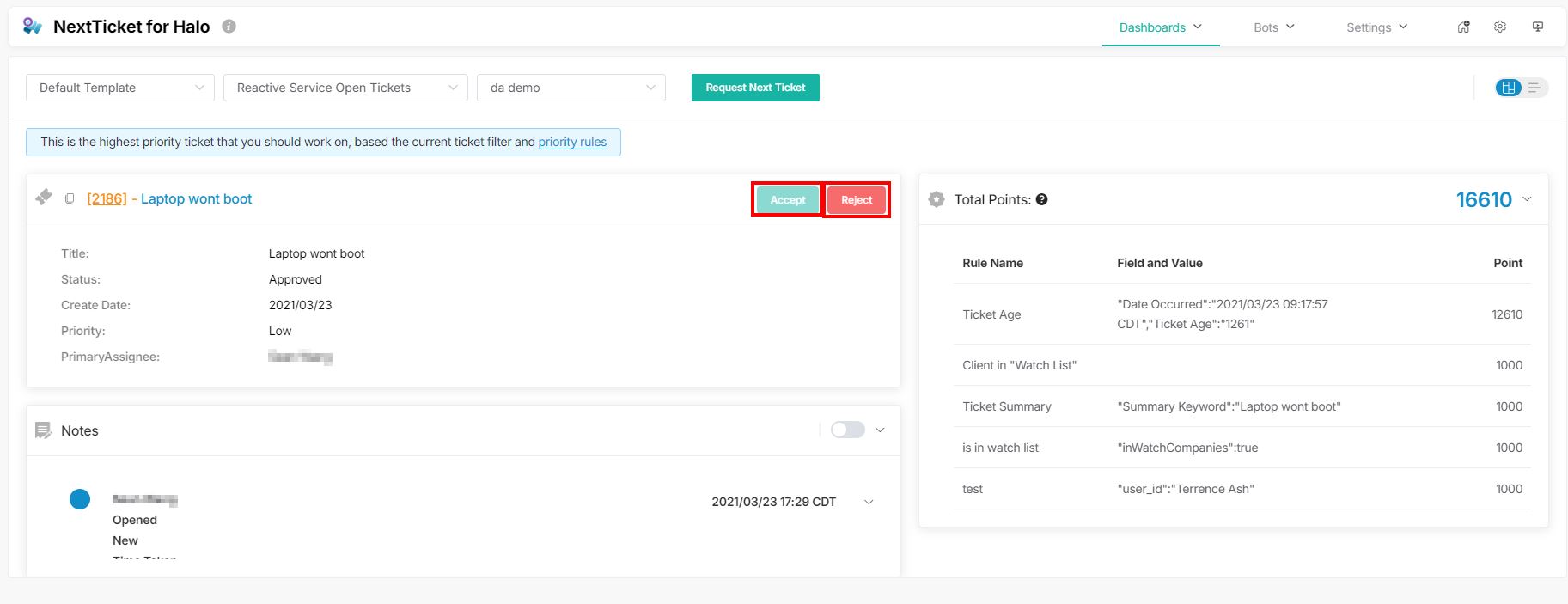Open the priority rules link
The image size is (1568, 604).
coord(572,143)
